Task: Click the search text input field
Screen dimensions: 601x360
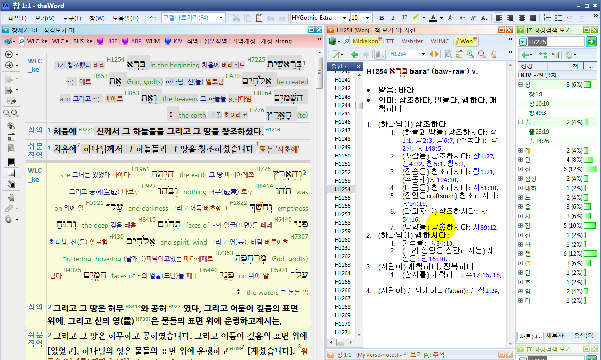Action: [x=557, y=41]
